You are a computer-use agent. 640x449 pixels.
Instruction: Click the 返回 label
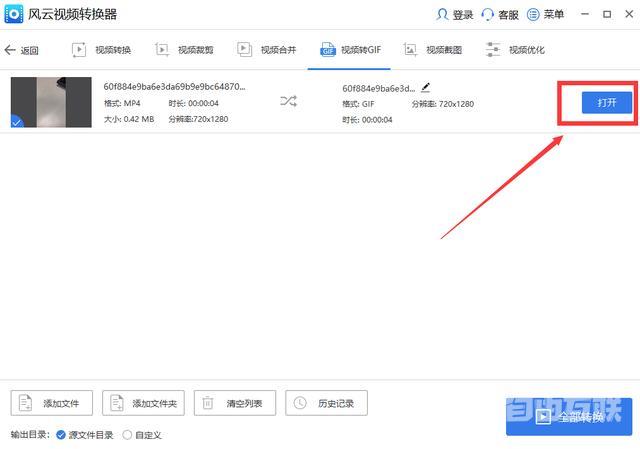point(29,51)
